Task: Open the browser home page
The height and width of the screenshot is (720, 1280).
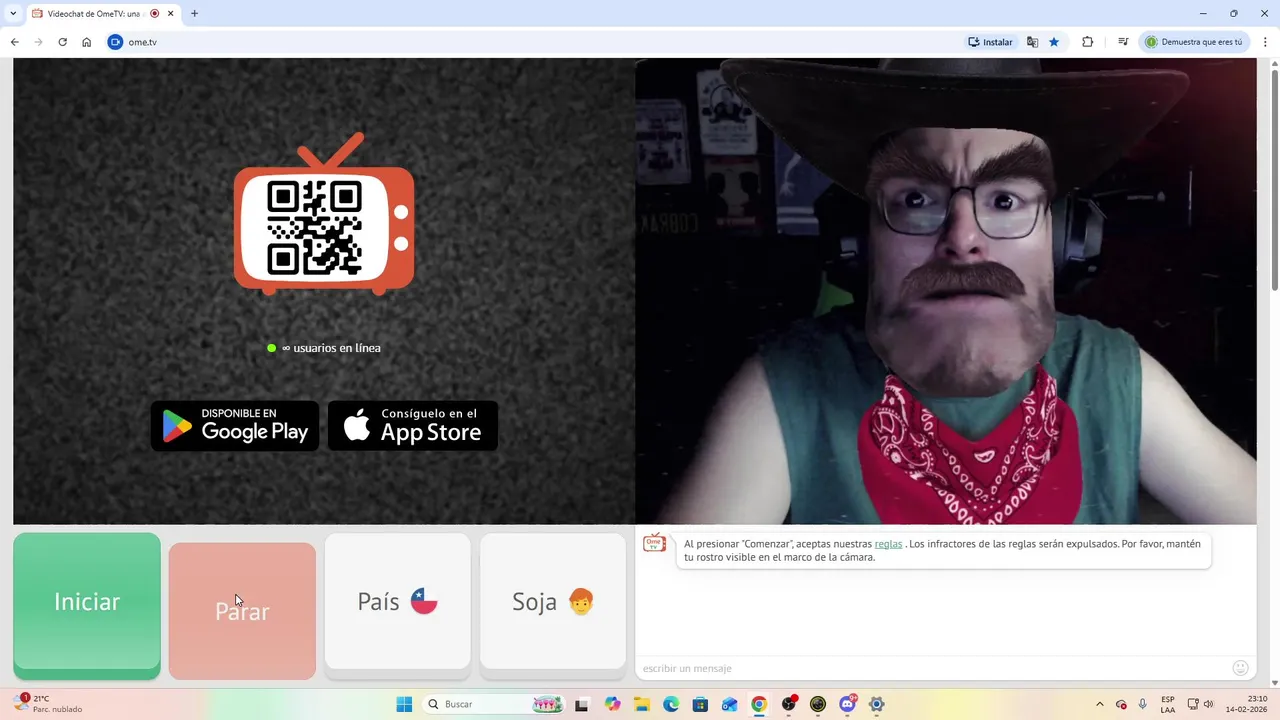Action: pos(87,42)
